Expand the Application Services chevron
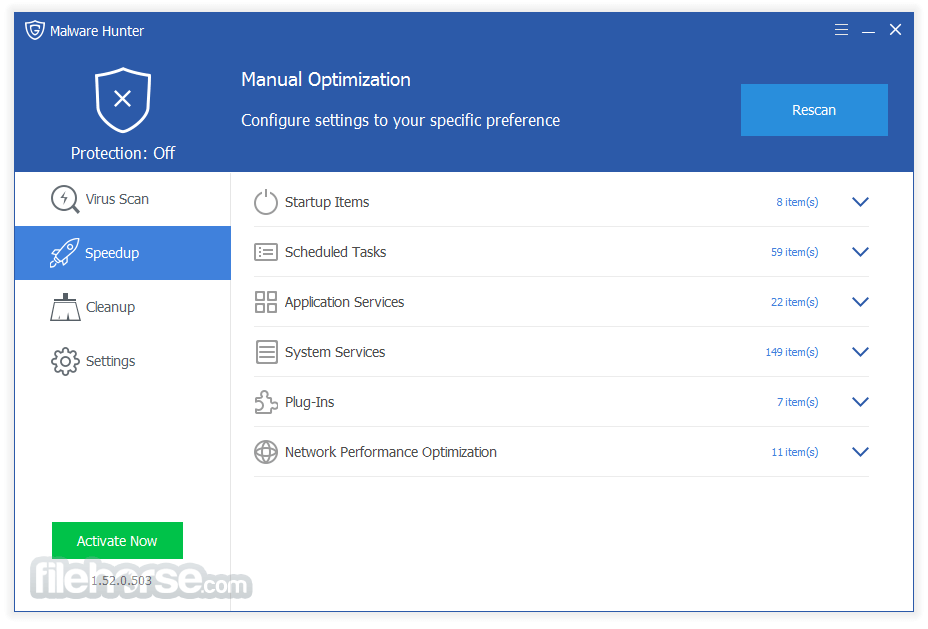 tap(860, 302)
